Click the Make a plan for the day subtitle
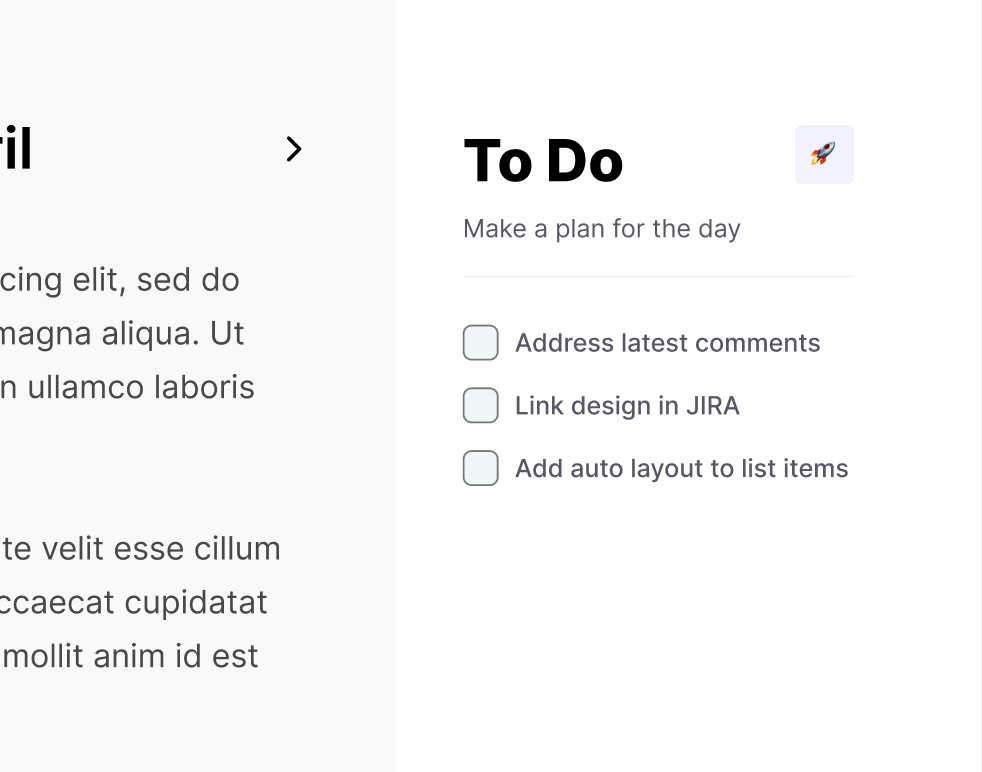 point(602,229)
